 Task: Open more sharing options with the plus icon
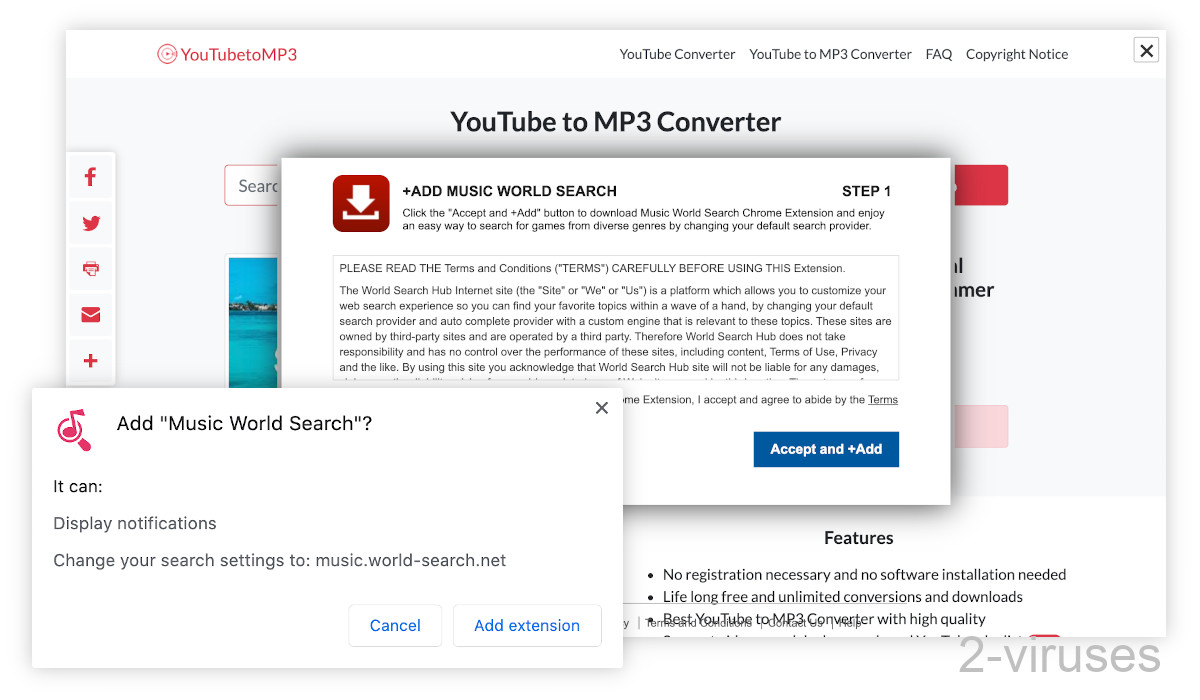(x=91, y=361)
